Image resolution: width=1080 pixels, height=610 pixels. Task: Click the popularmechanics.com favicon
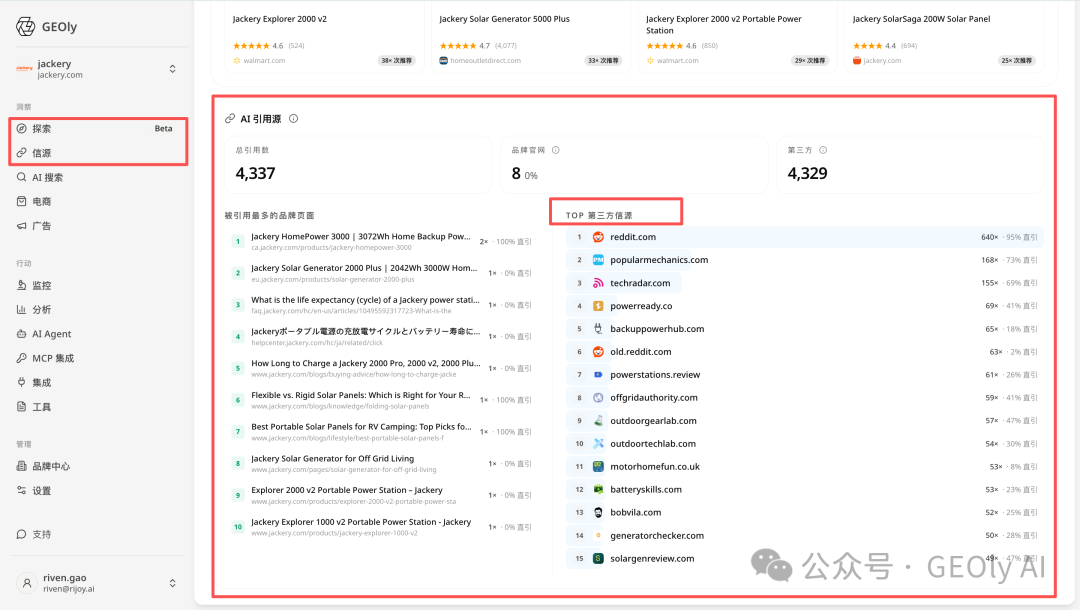coord(598,260)
